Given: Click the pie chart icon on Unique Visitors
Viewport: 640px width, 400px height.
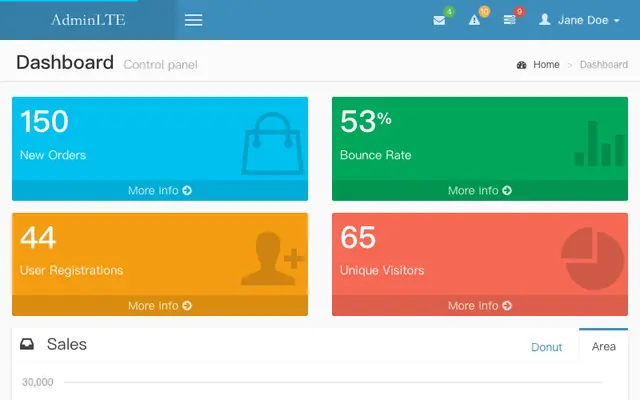Looking at the screenshot, I should pyautogui.click(x=592, y=258).
